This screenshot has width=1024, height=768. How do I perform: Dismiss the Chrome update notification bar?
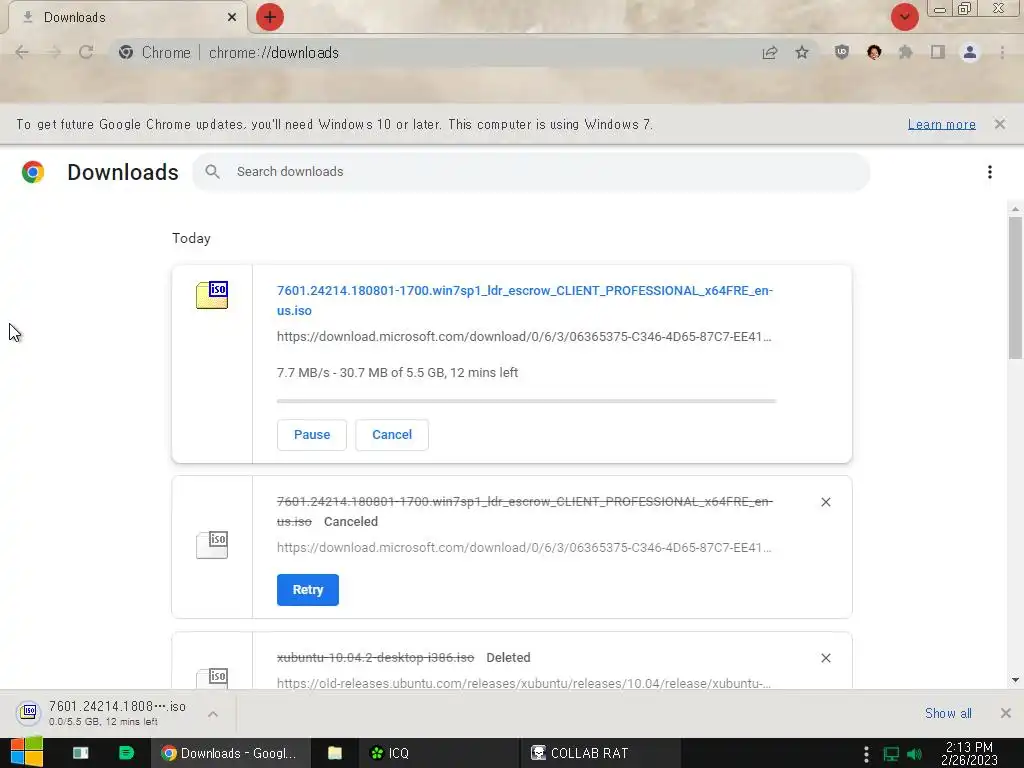(1000, 124)
